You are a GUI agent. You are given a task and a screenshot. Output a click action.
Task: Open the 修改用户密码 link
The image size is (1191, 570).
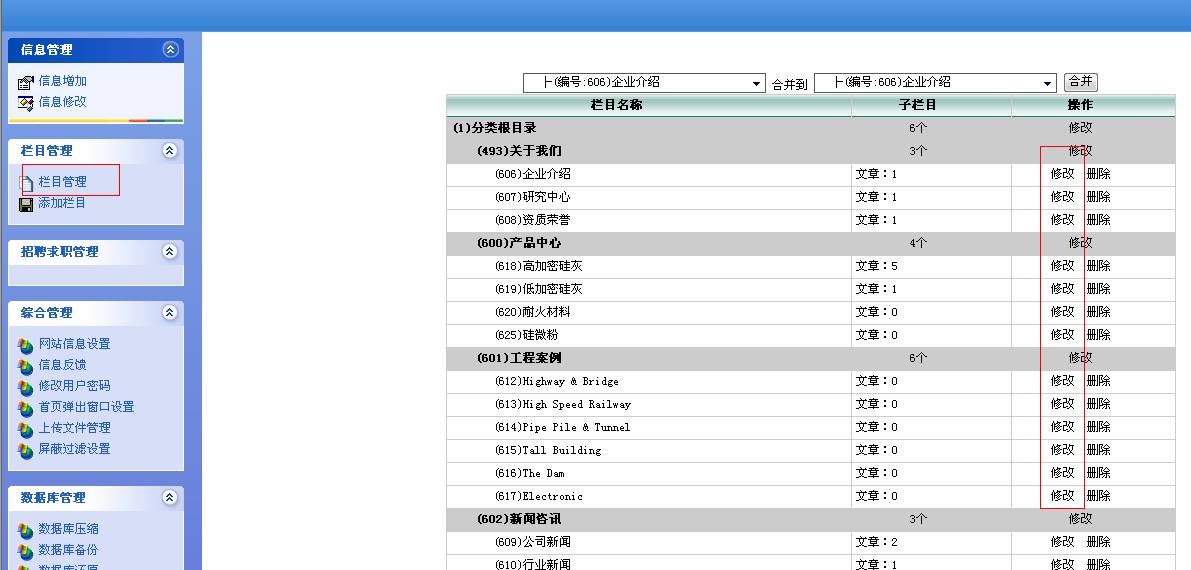(x=74, y=385)
